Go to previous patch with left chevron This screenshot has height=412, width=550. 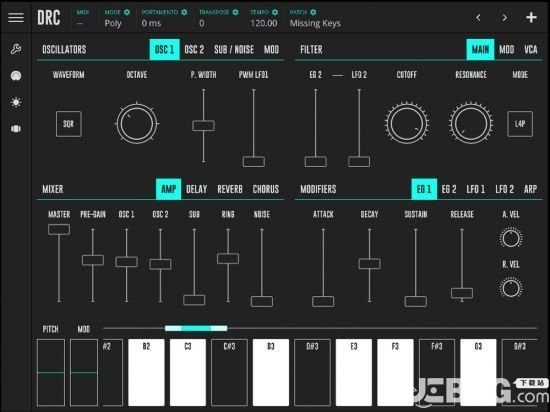478,18
